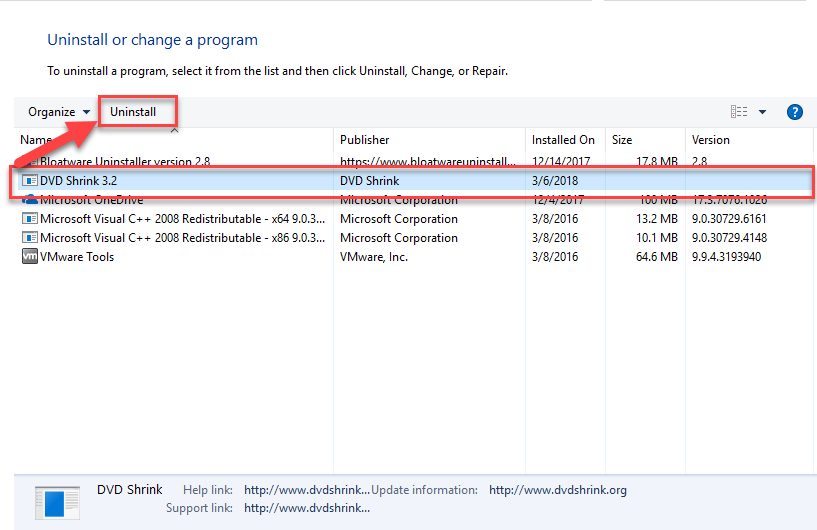Viewport: 817px width, 530px height.
Task: Click version 9.0.30729.4148 cell
Action: pyautogui.click(x=729, y=238)
